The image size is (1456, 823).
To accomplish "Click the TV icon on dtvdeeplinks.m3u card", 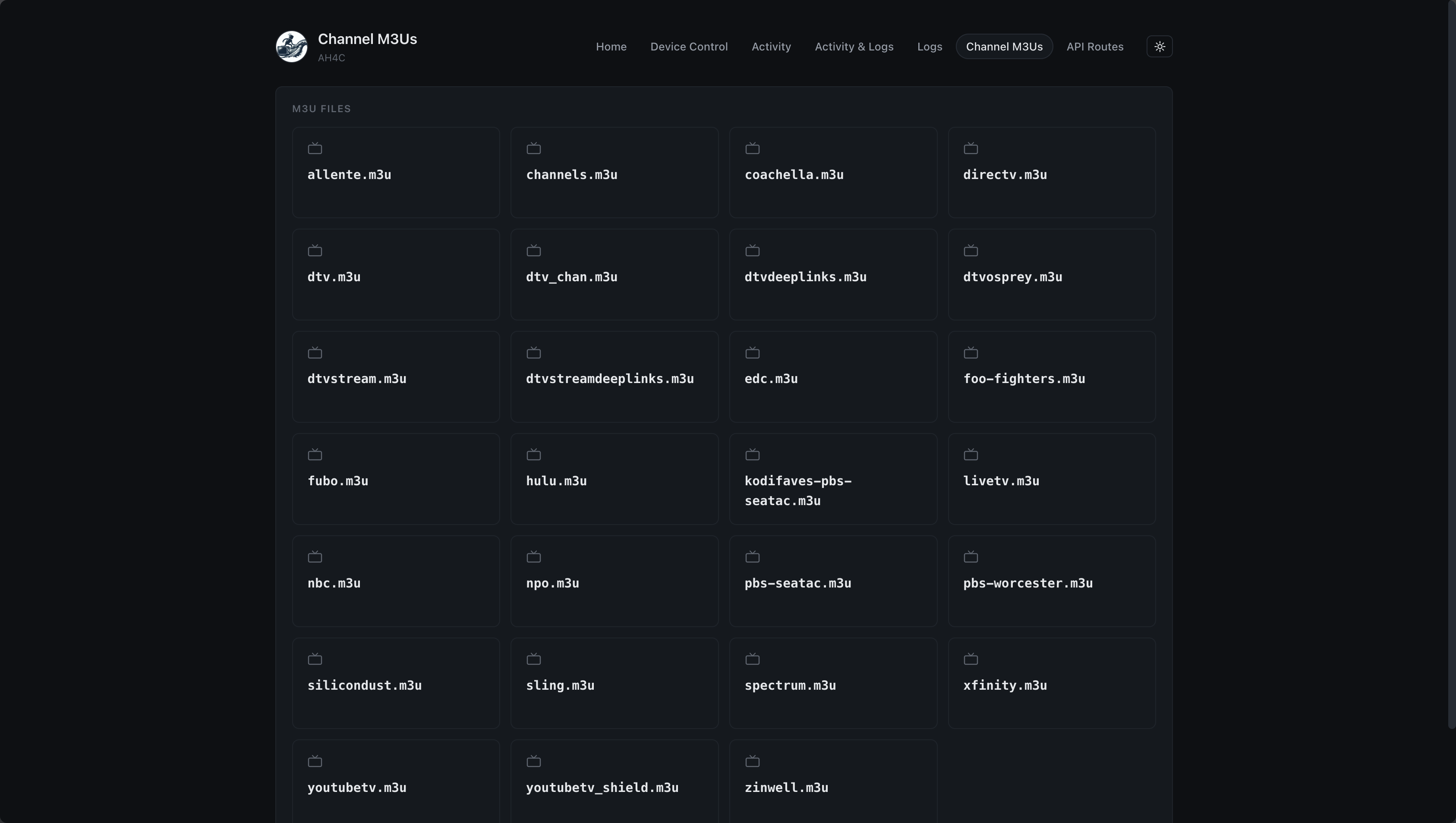I will click(x=752, y=251).
